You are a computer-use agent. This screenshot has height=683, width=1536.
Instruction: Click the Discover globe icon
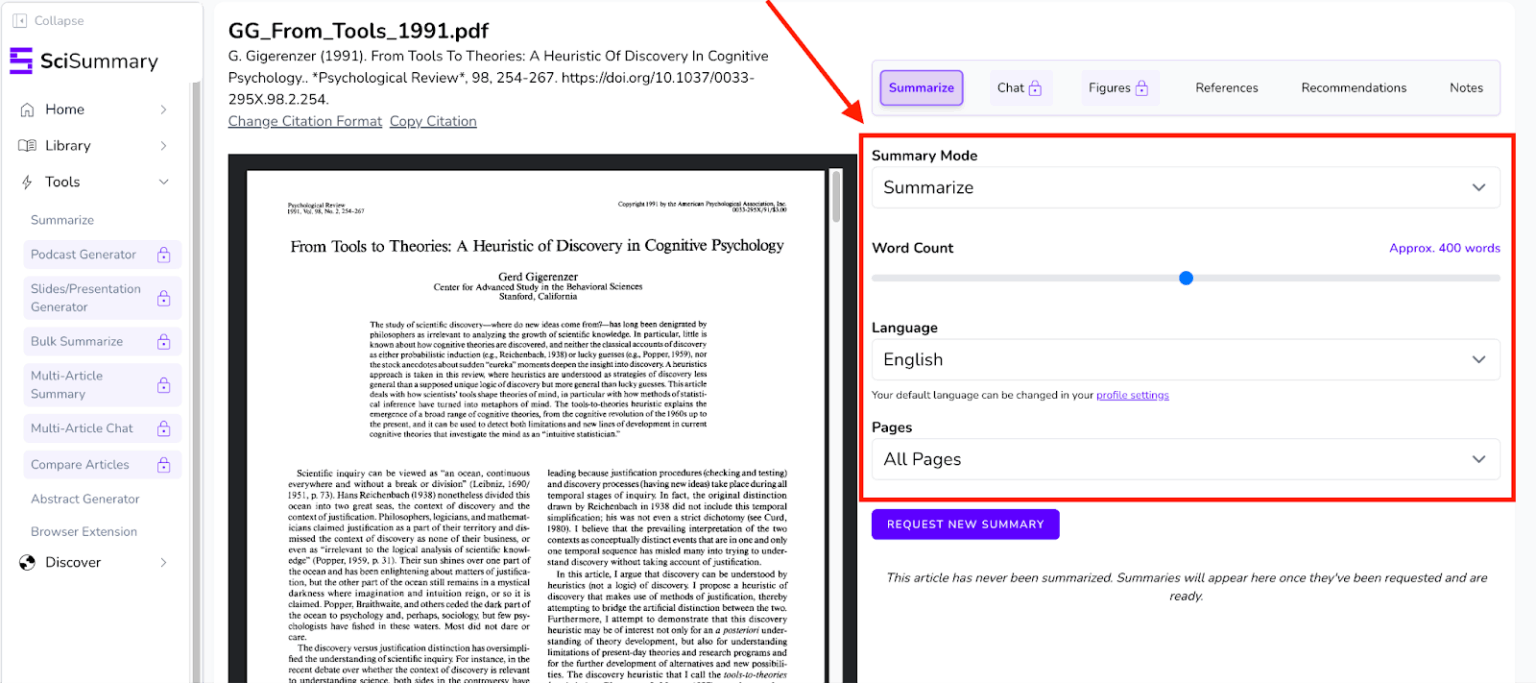coord(27,562)
